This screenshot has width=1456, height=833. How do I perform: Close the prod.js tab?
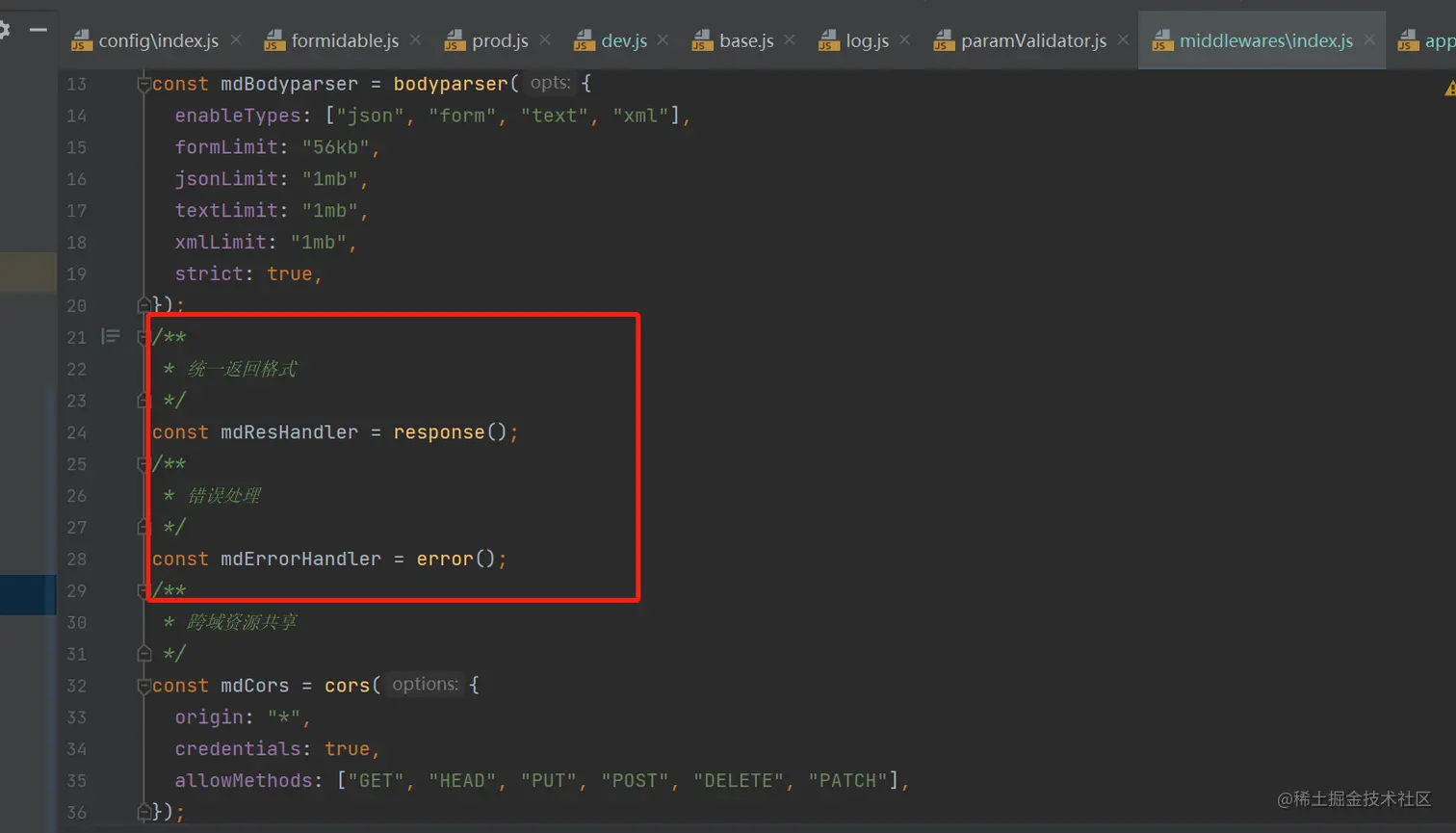(545, 40)
